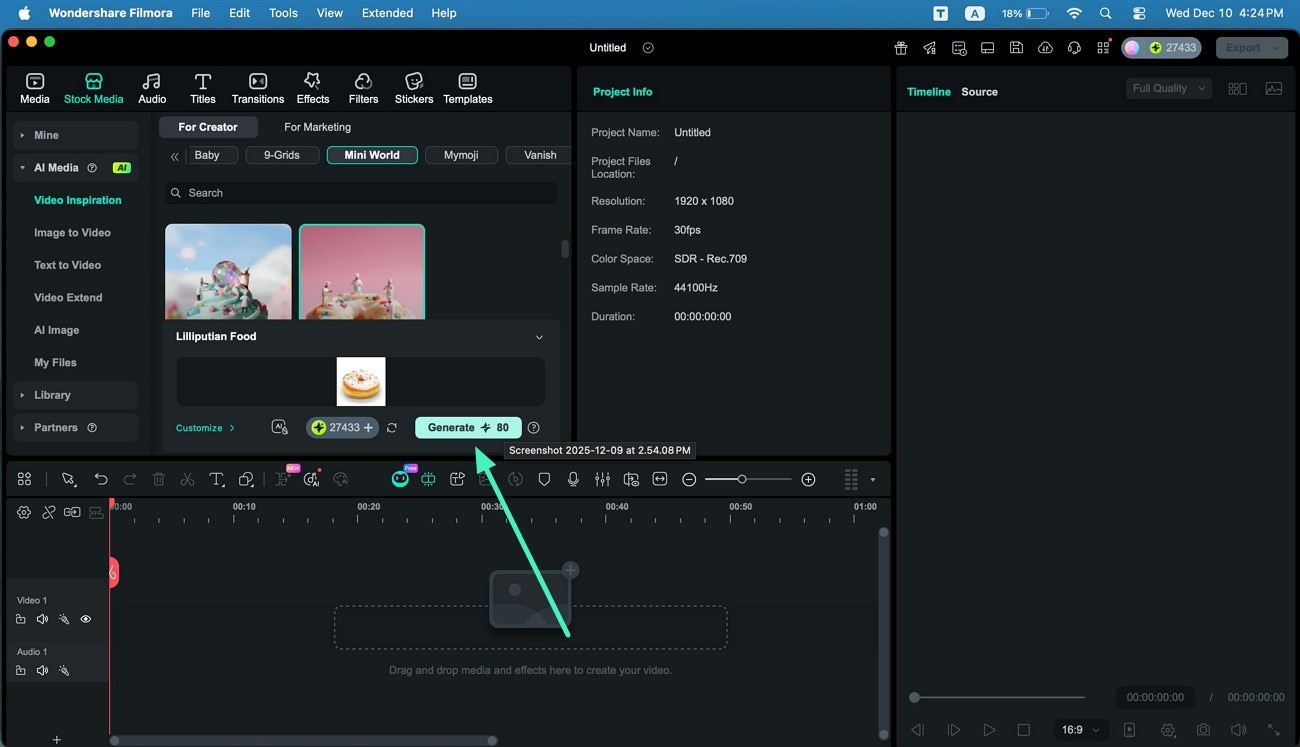The width and height of the screenshot is (1300, 747).
Task: Open the 16:9 aspect ratio dropdown
Action: [x=1080, y=730]
